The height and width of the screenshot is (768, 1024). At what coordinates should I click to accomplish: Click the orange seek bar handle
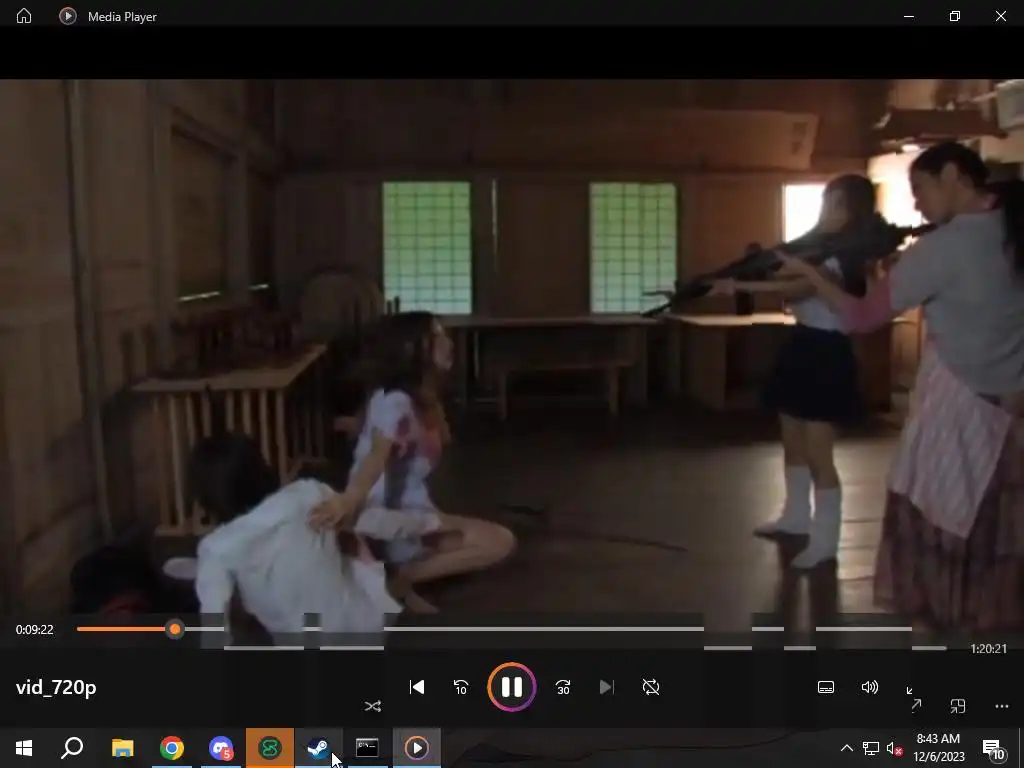tap(174, 630)
